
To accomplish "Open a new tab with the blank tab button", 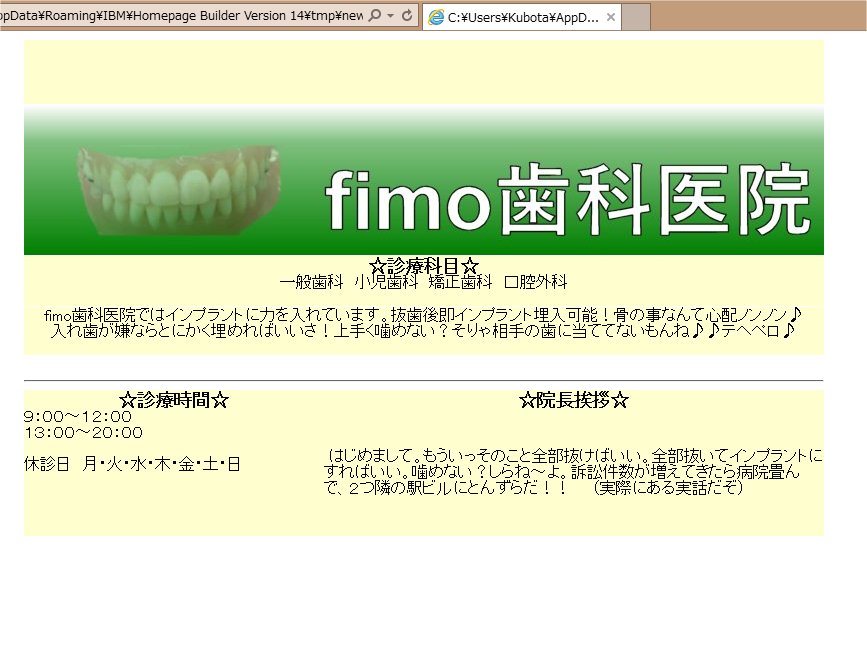I will (x=637, y=17).
